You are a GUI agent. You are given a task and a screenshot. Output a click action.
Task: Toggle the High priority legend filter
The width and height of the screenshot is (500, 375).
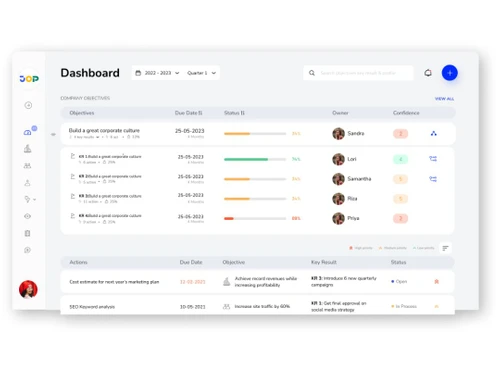361,248
